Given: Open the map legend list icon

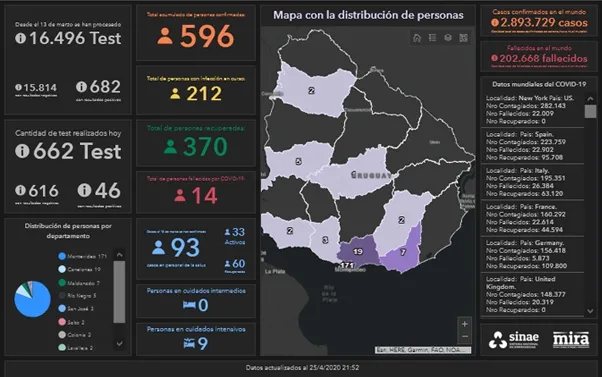Looking at the screenshot, I should 433,38.
